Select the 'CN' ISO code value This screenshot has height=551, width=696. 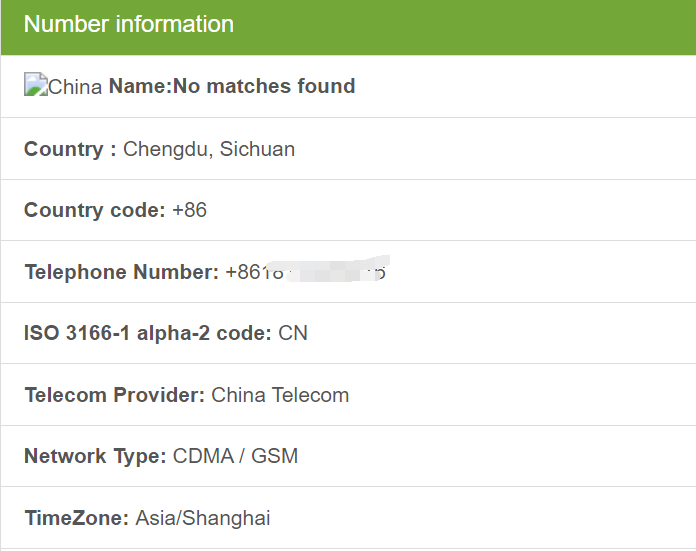[x=293, y=333]
